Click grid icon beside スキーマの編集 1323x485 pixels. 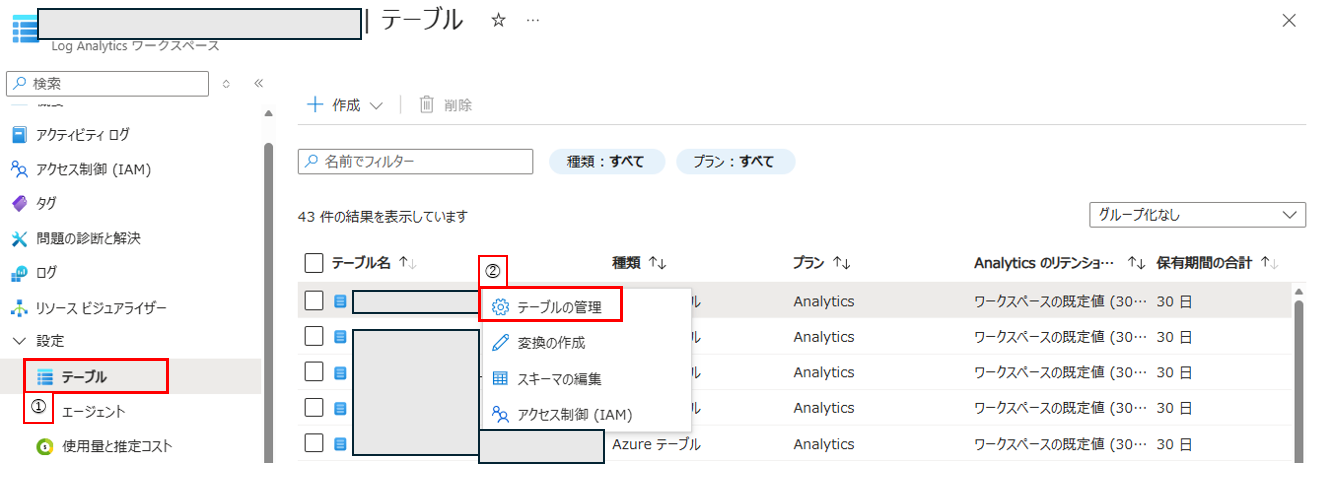coord(501,379)
